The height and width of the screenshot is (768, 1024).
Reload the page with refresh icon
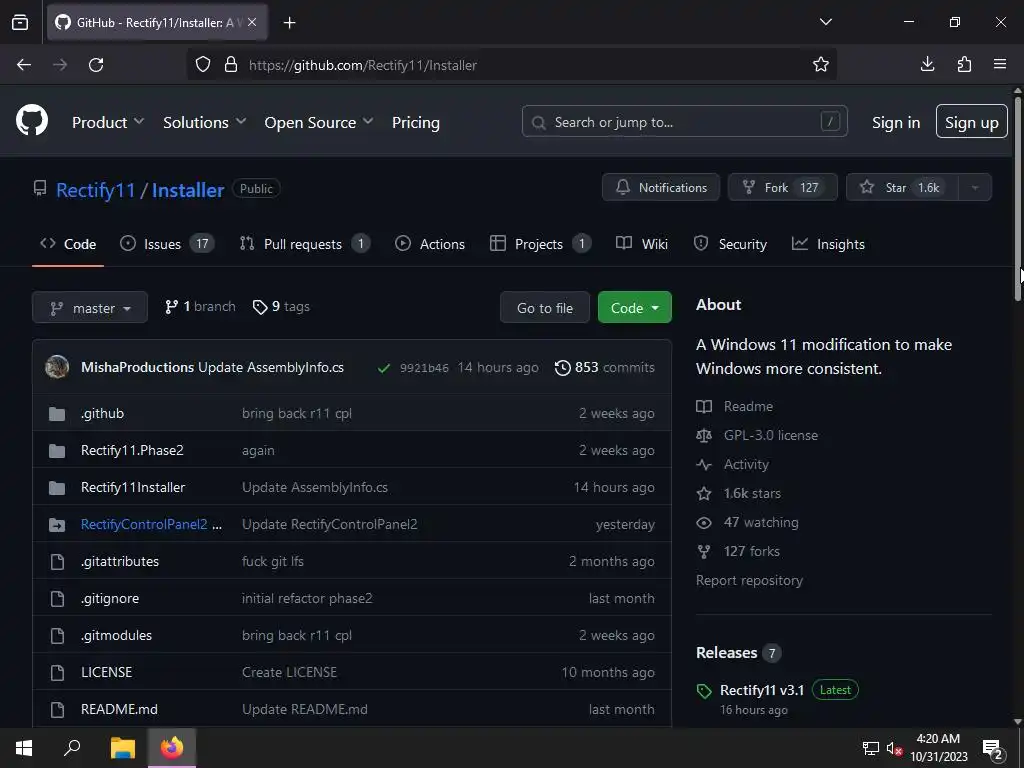(x=96, y=65)
